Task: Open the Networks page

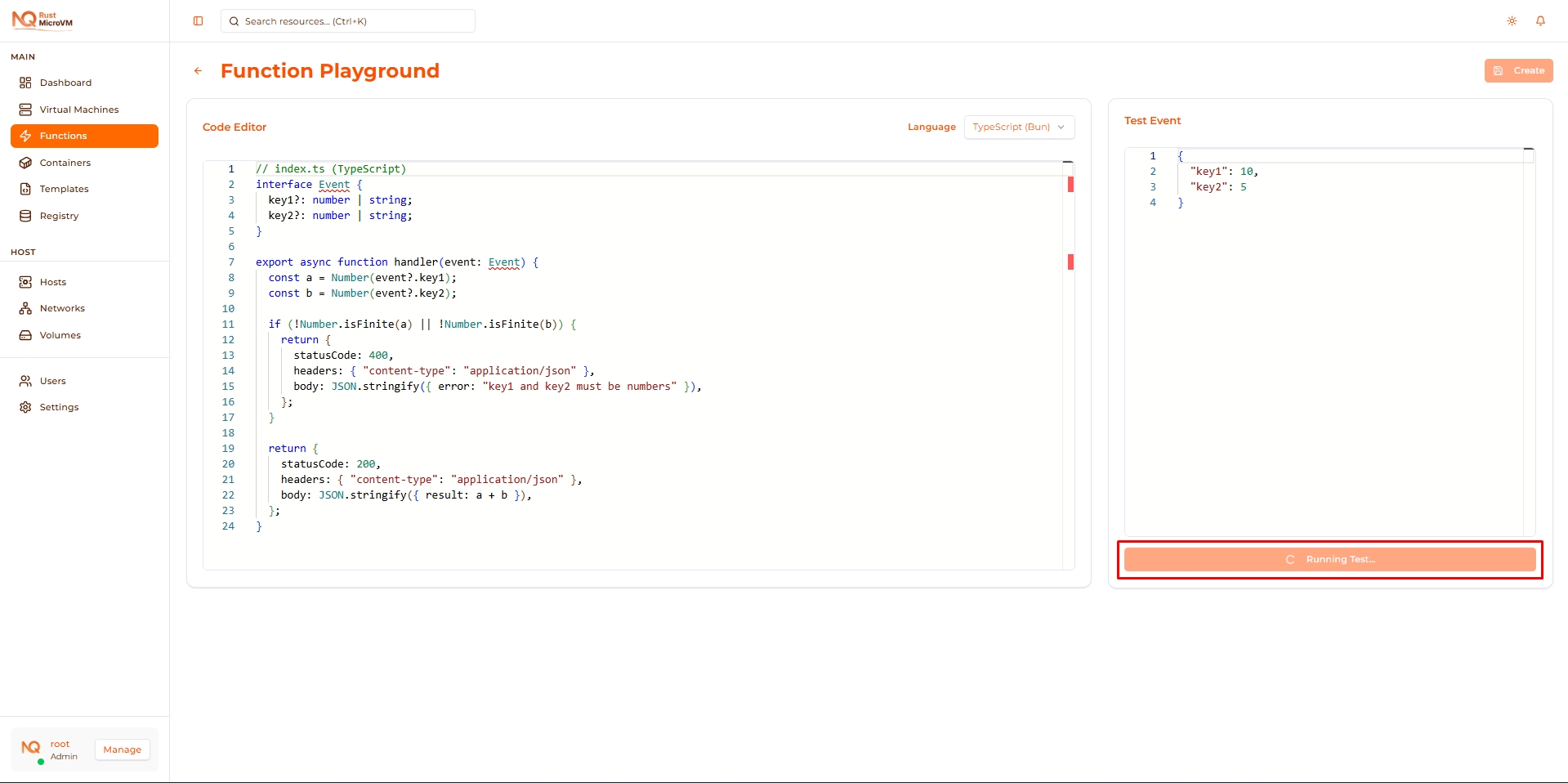Action: 62,308
